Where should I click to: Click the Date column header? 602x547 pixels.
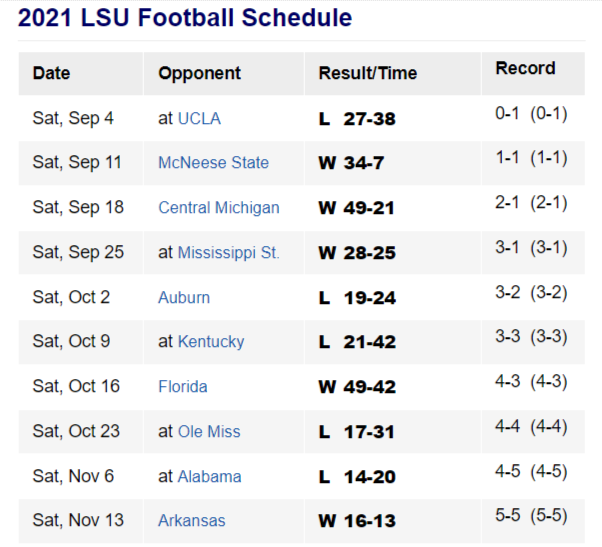pos(51,73)
